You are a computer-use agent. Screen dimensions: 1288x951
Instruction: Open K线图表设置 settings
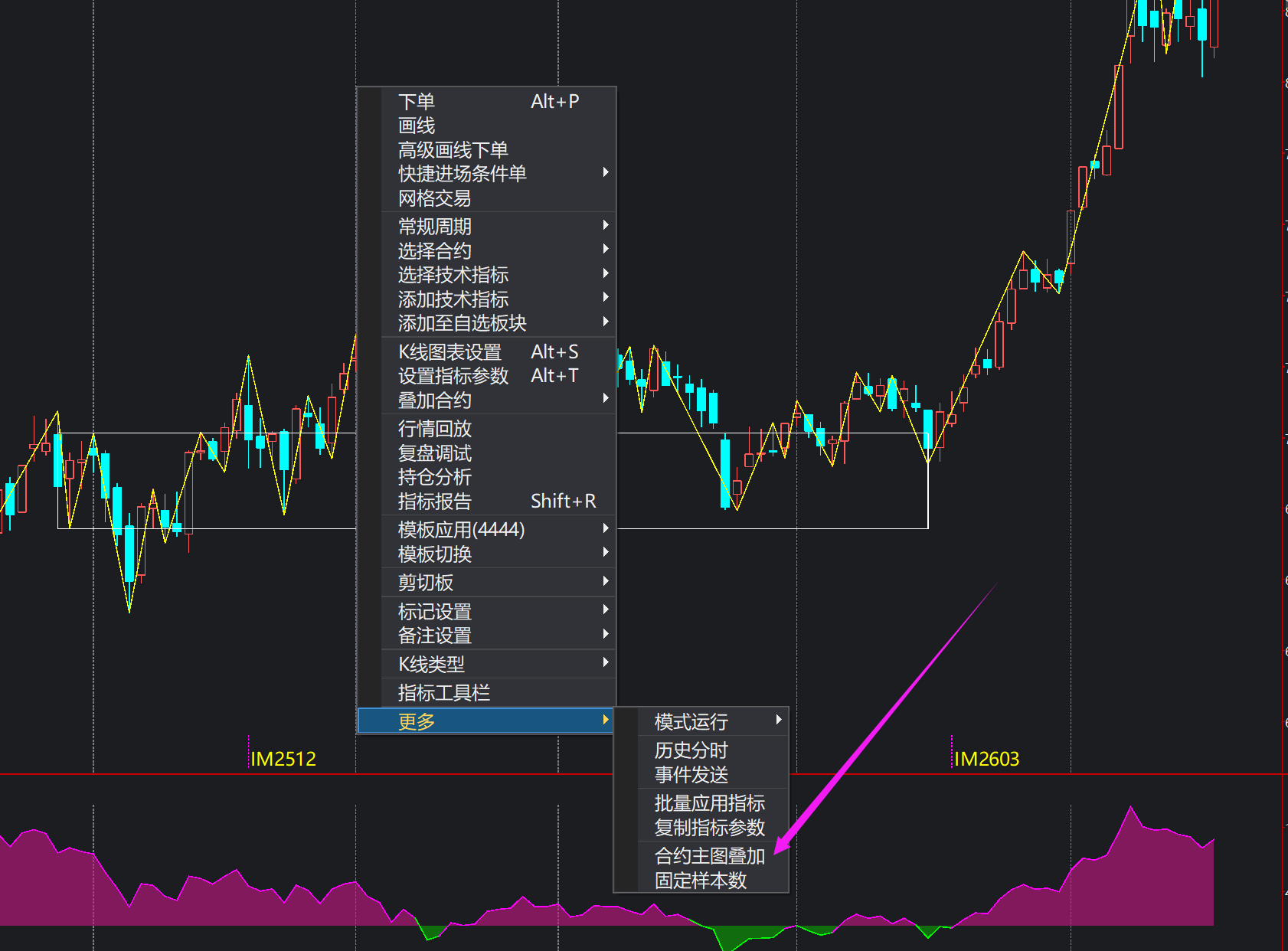click(449, 352)
